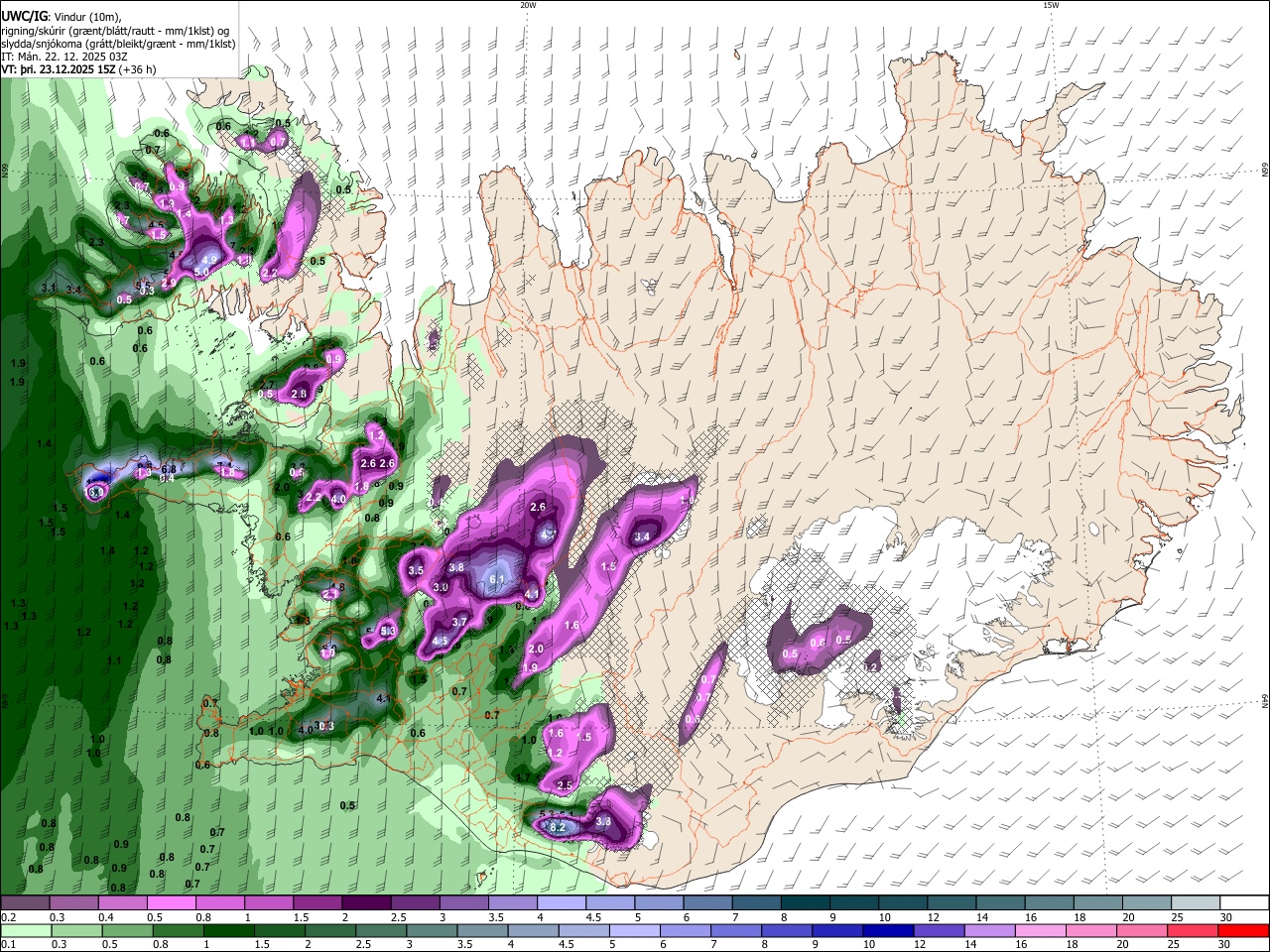Click the 15W longitude label
The image size is (1270, 952).
coord(1051,5)
